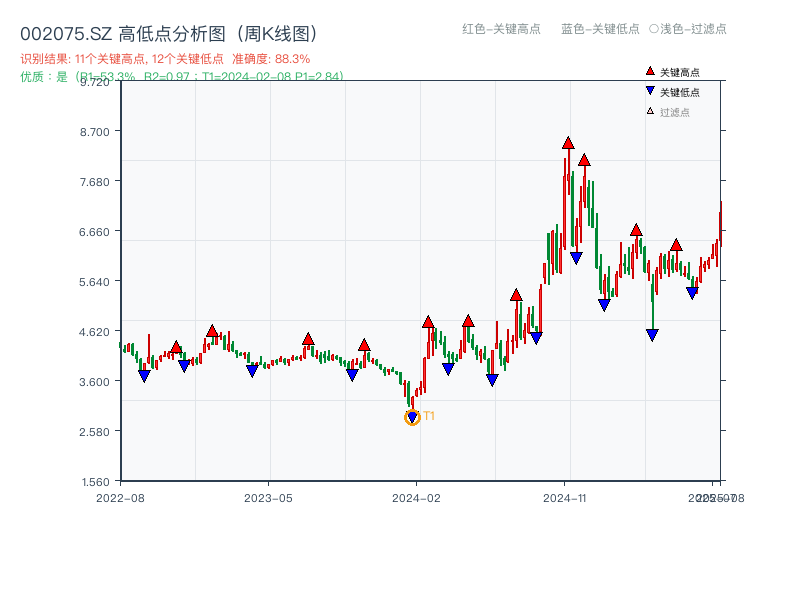This screenshot has width=800, height=600.
Task: Click the 2024-11 x-axis label
Action: [x=565, y=498]
